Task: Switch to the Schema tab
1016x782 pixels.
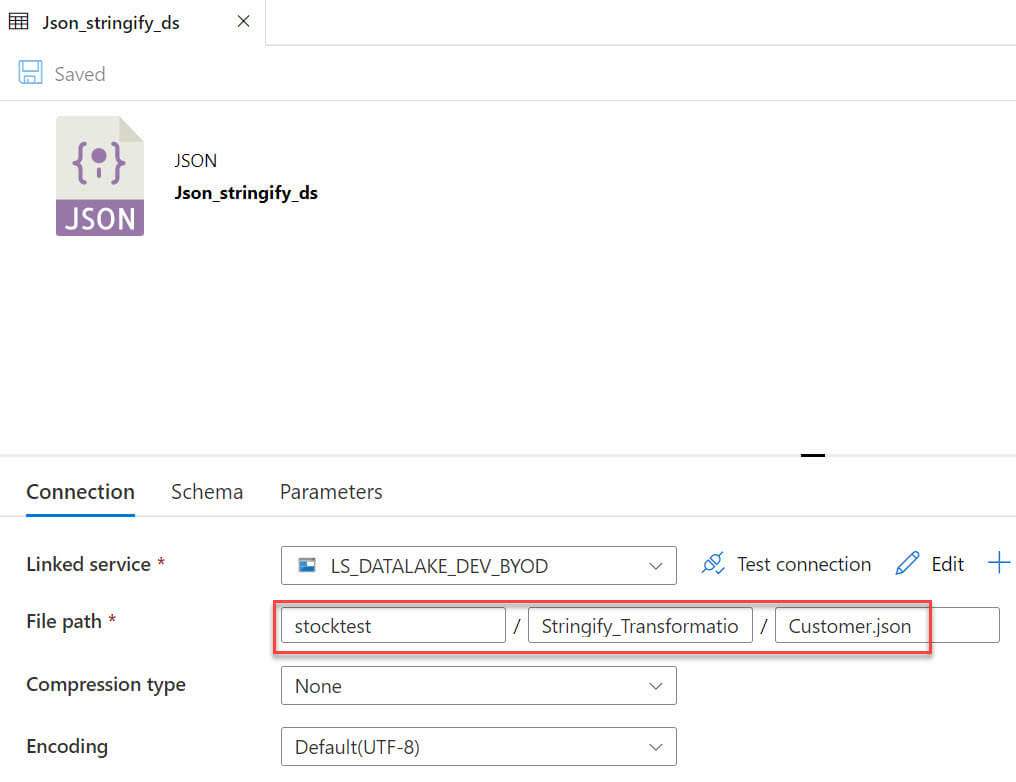Action: click(x=207, y=492)
